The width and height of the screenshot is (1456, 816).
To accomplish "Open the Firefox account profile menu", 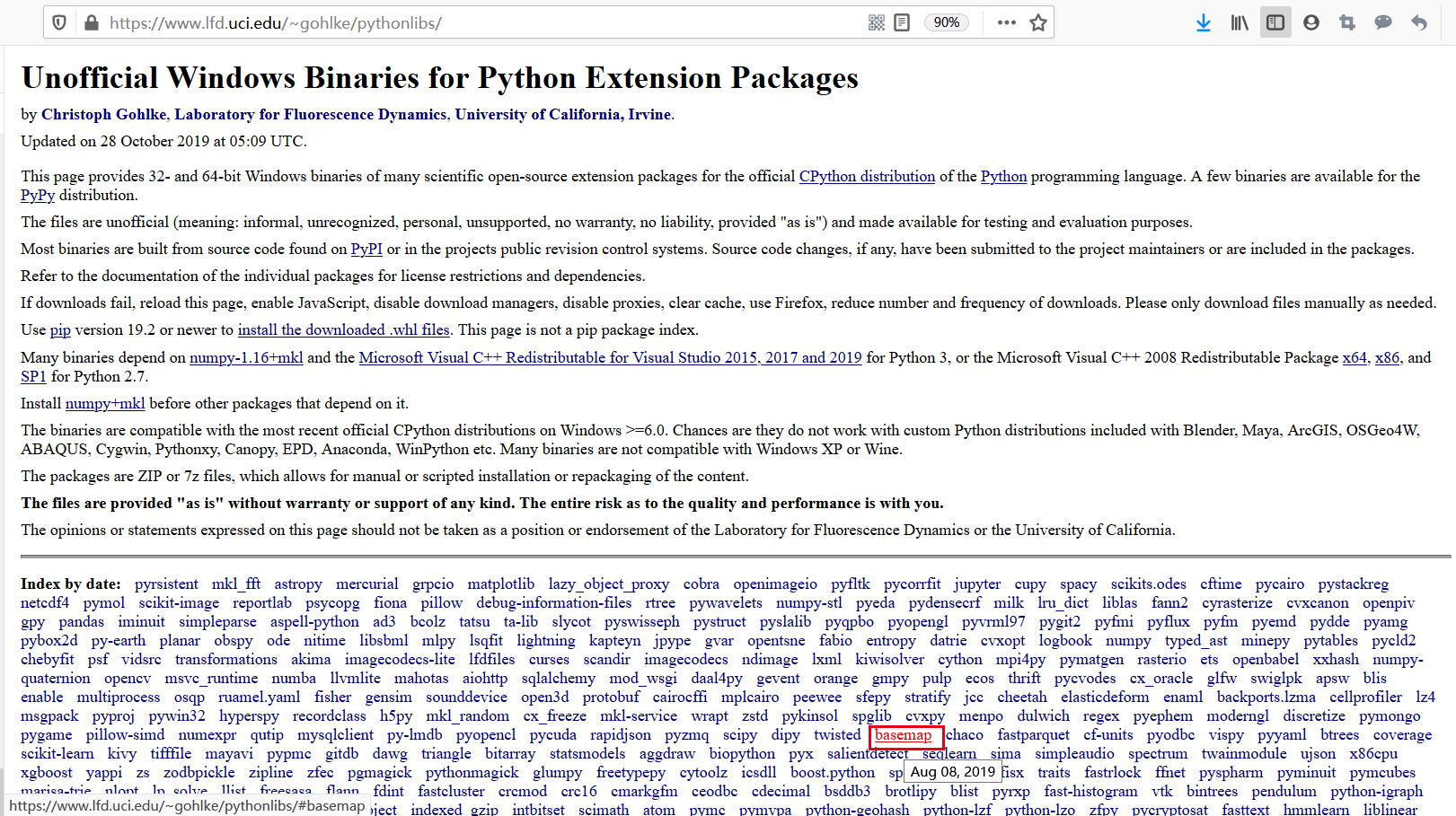I will (1311, 22).
